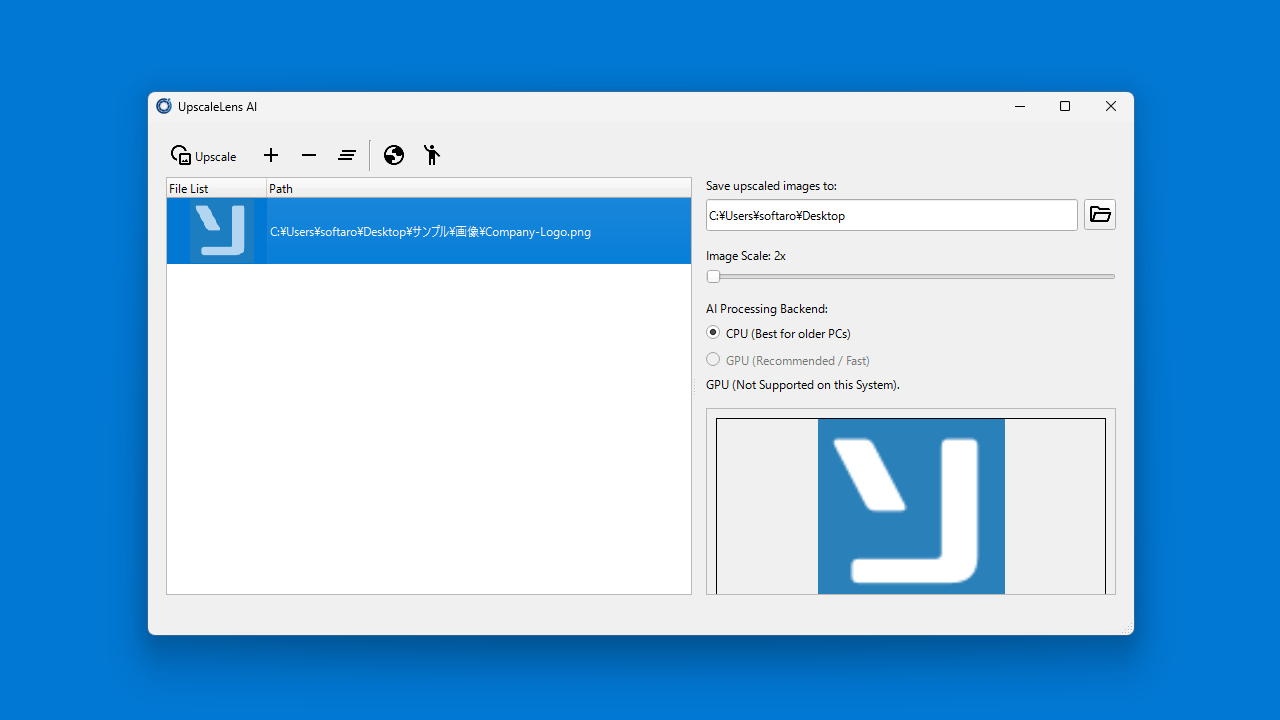Viewport: 1280px width, 720px height.
Task: Browse for output folder using folder icon
Action: (1100, 215)
